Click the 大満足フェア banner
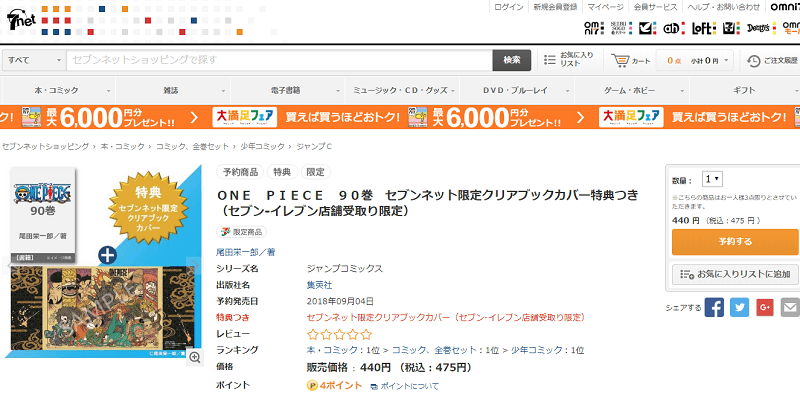Screen dimensions: 800x393 tap(244, 117)
